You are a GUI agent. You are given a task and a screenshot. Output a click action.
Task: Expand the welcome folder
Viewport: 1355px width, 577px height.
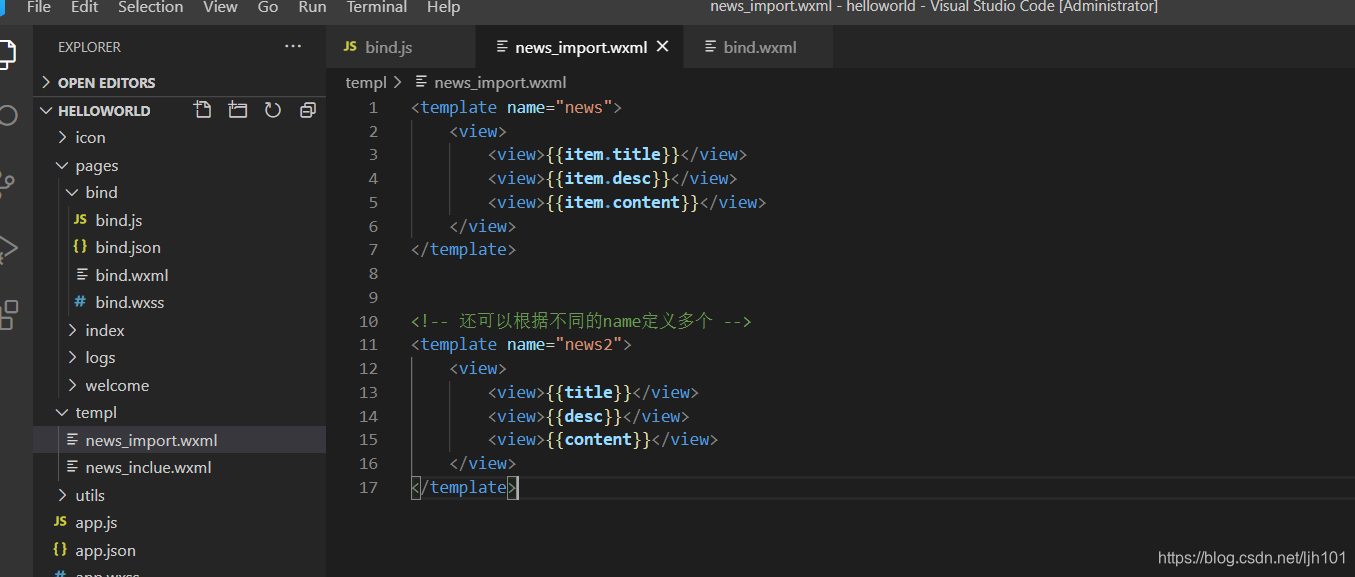pyautogui.click(x=73, y=385)
